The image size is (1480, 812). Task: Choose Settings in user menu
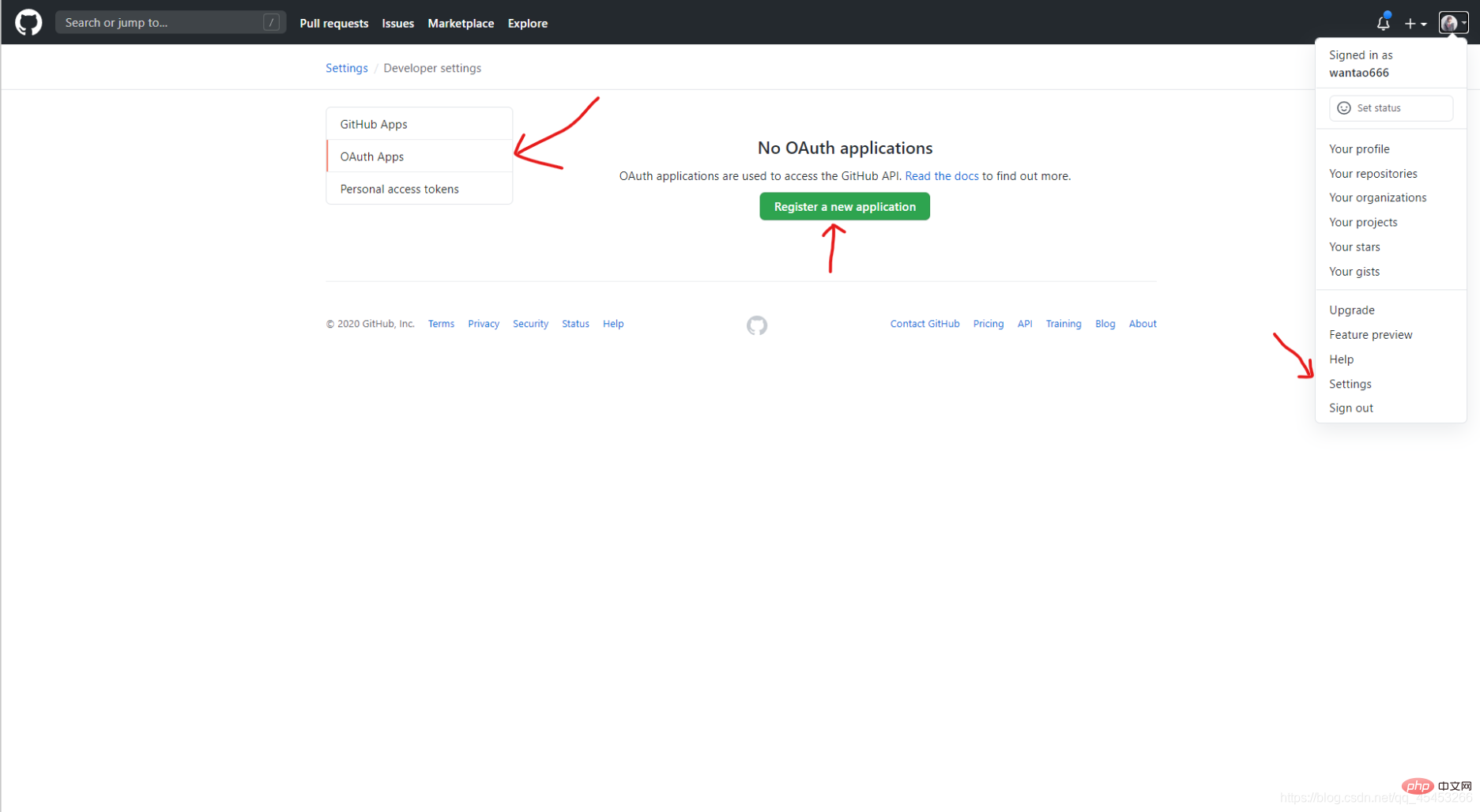click(1350, 384)
